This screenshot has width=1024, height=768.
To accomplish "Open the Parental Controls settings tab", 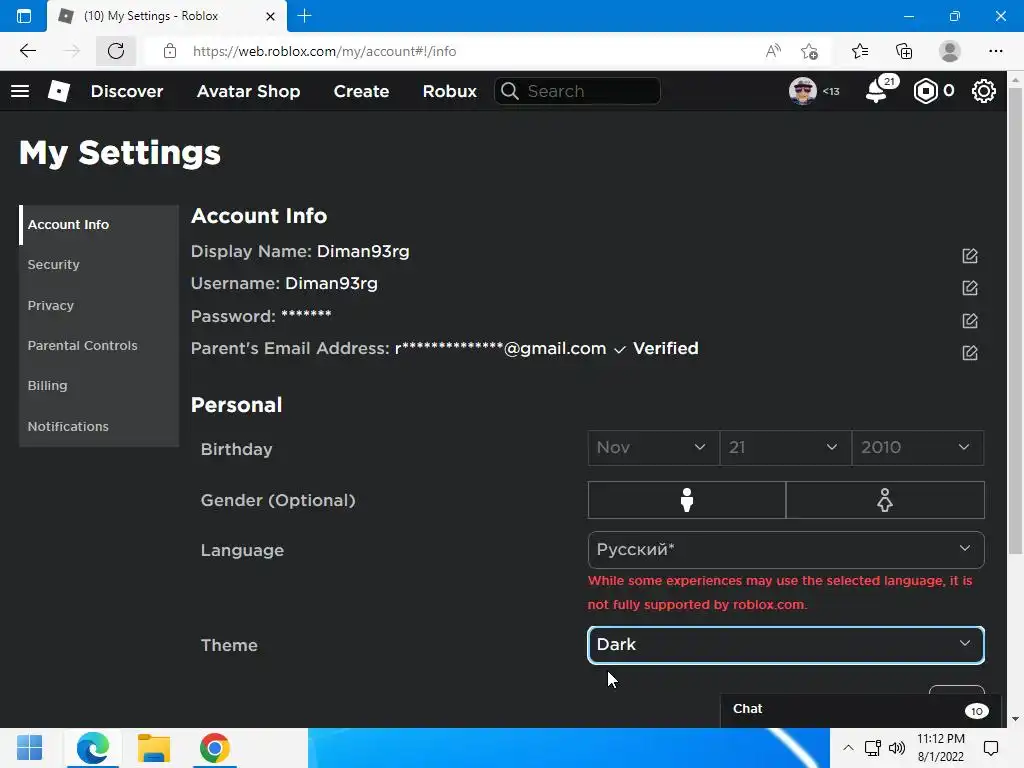I will (99, 345).
